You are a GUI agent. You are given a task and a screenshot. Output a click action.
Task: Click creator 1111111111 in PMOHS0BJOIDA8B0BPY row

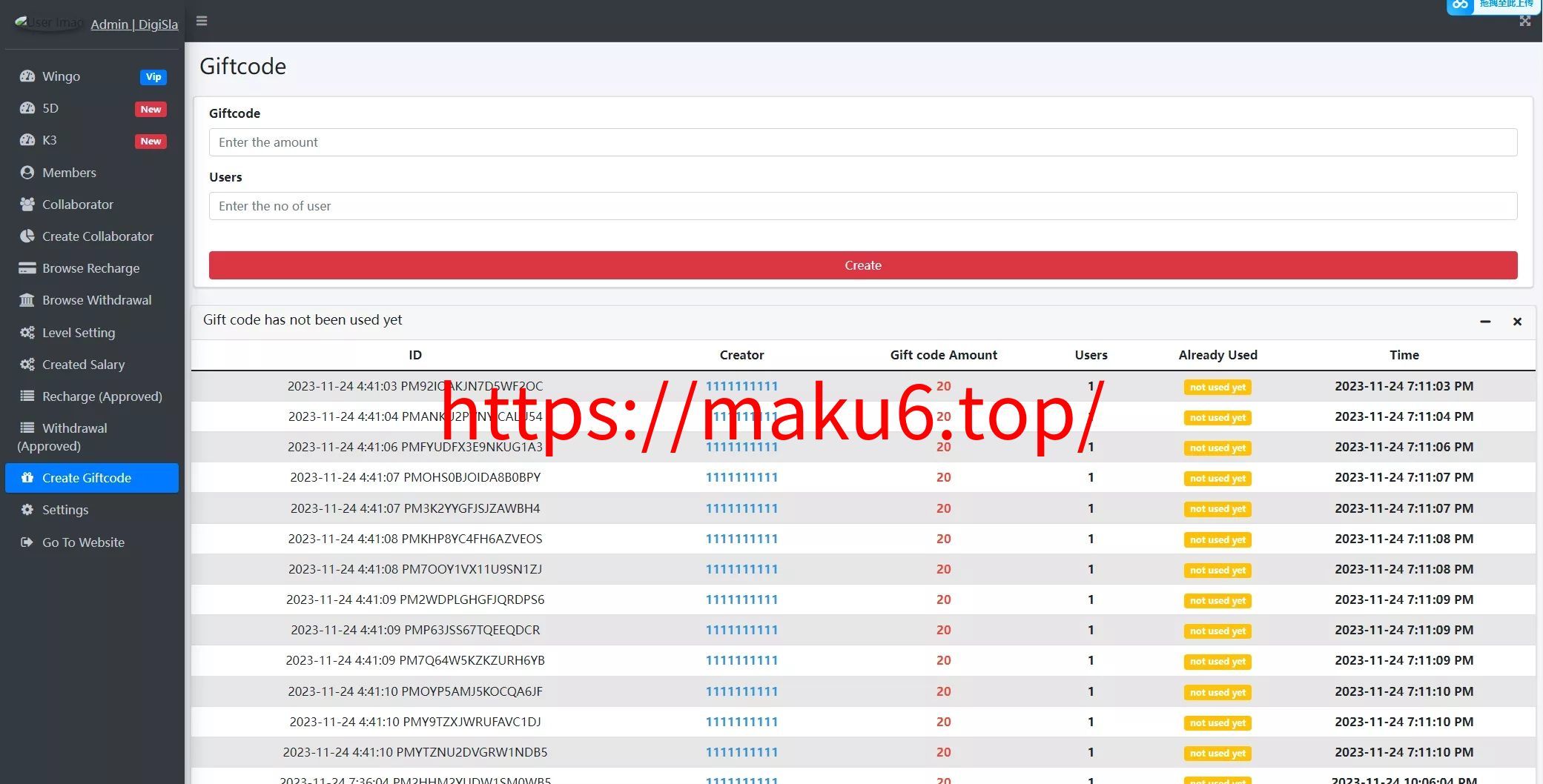coord(741,477)
